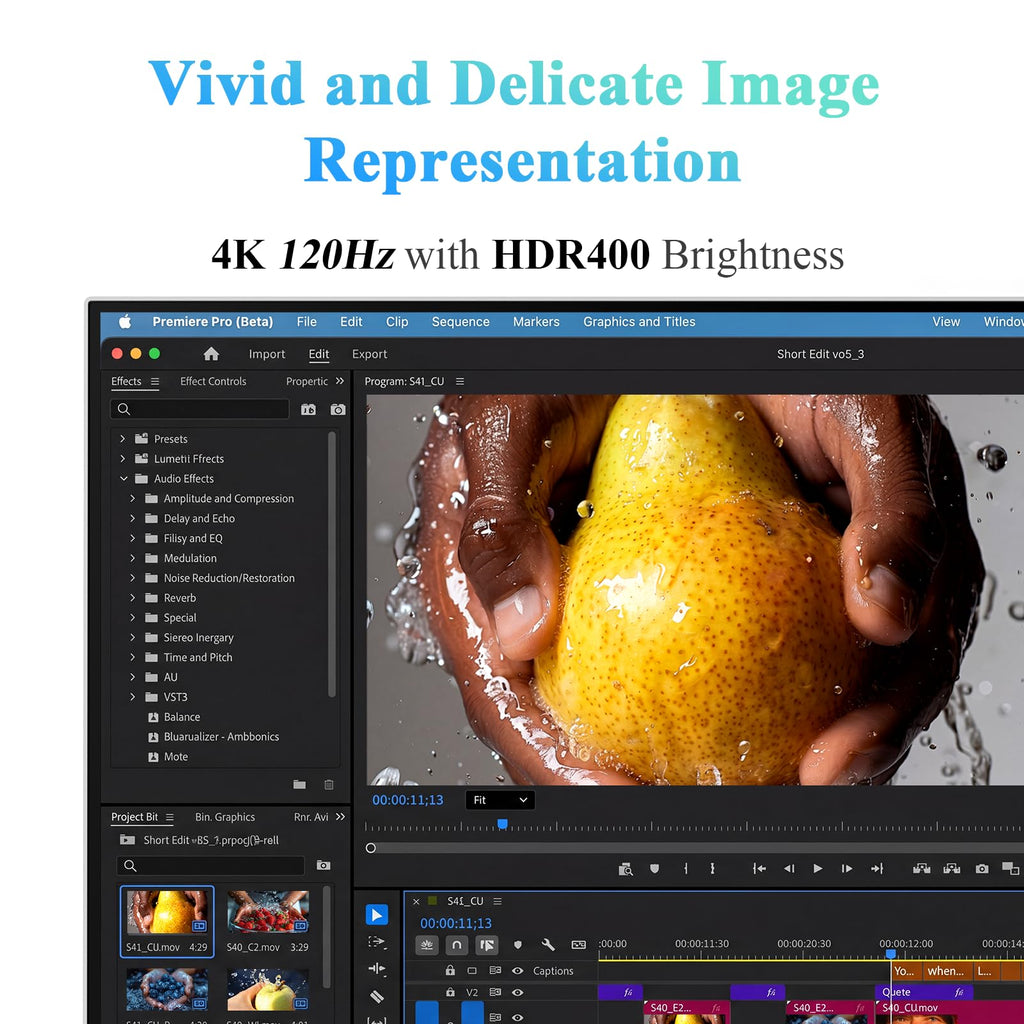The height and width of the screenshot is (1024, 1024).
Task: Select the Track Select Forward tool
Action: [x=377, y=942]
